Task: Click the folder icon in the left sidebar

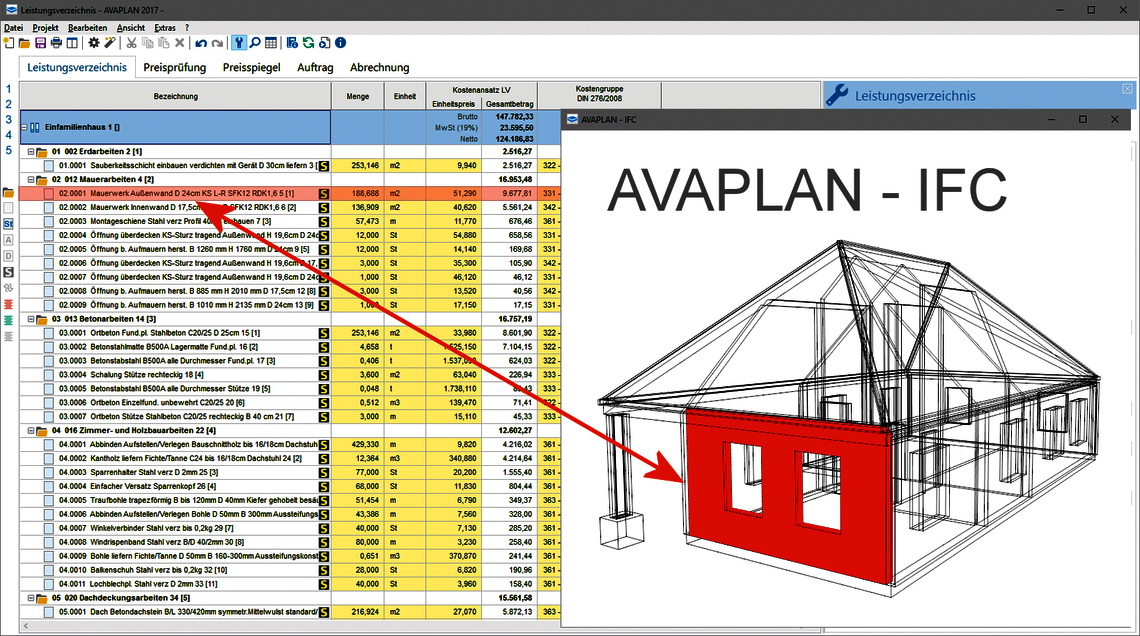Action: click(x=9, y=193)
